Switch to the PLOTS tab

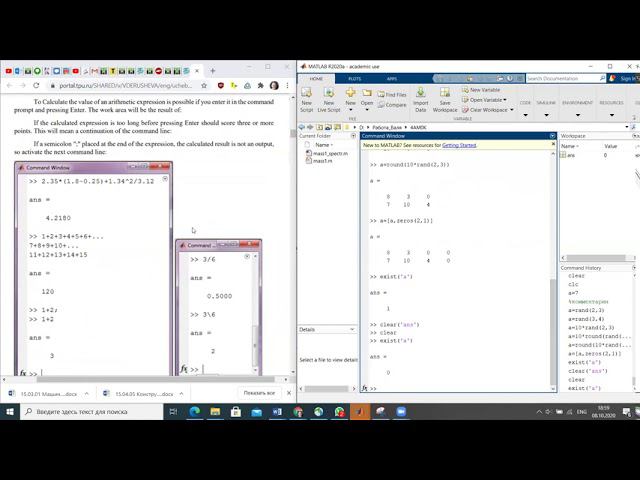(354, 79)
